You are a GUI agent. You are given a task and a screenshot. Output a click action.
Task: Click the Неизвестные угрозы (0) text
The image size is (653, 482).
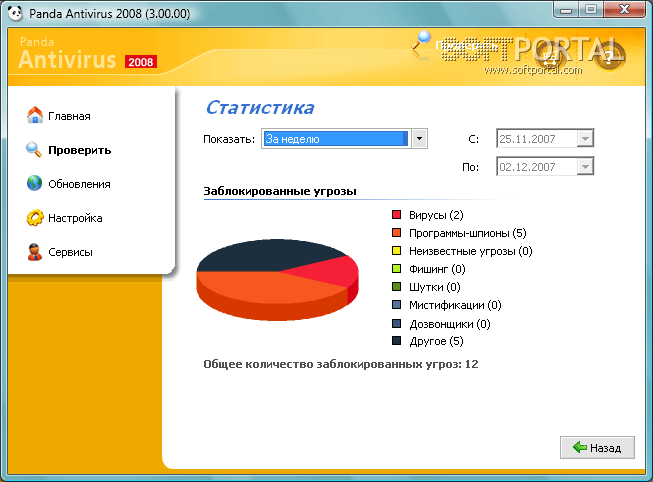tap(471, 251)
